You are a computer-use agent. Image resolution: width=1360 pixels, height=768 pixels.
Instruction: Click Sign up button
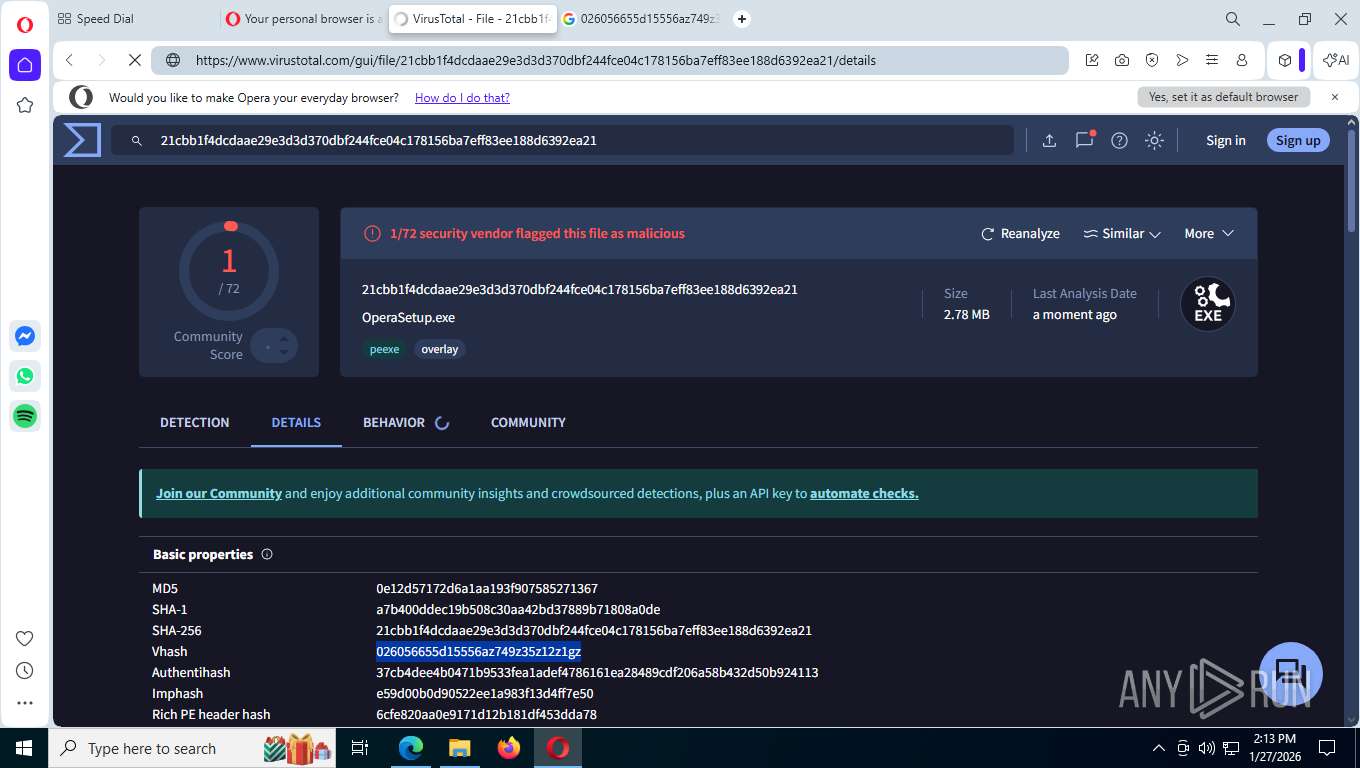pos(1298,140)
